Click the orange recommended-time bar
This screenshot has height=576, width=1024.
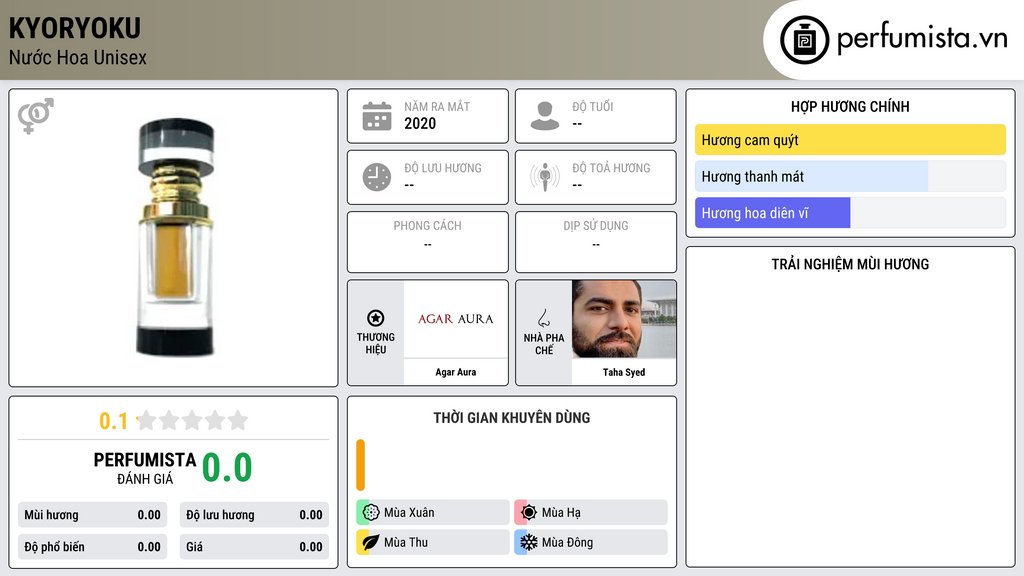(x=360, y=465)
